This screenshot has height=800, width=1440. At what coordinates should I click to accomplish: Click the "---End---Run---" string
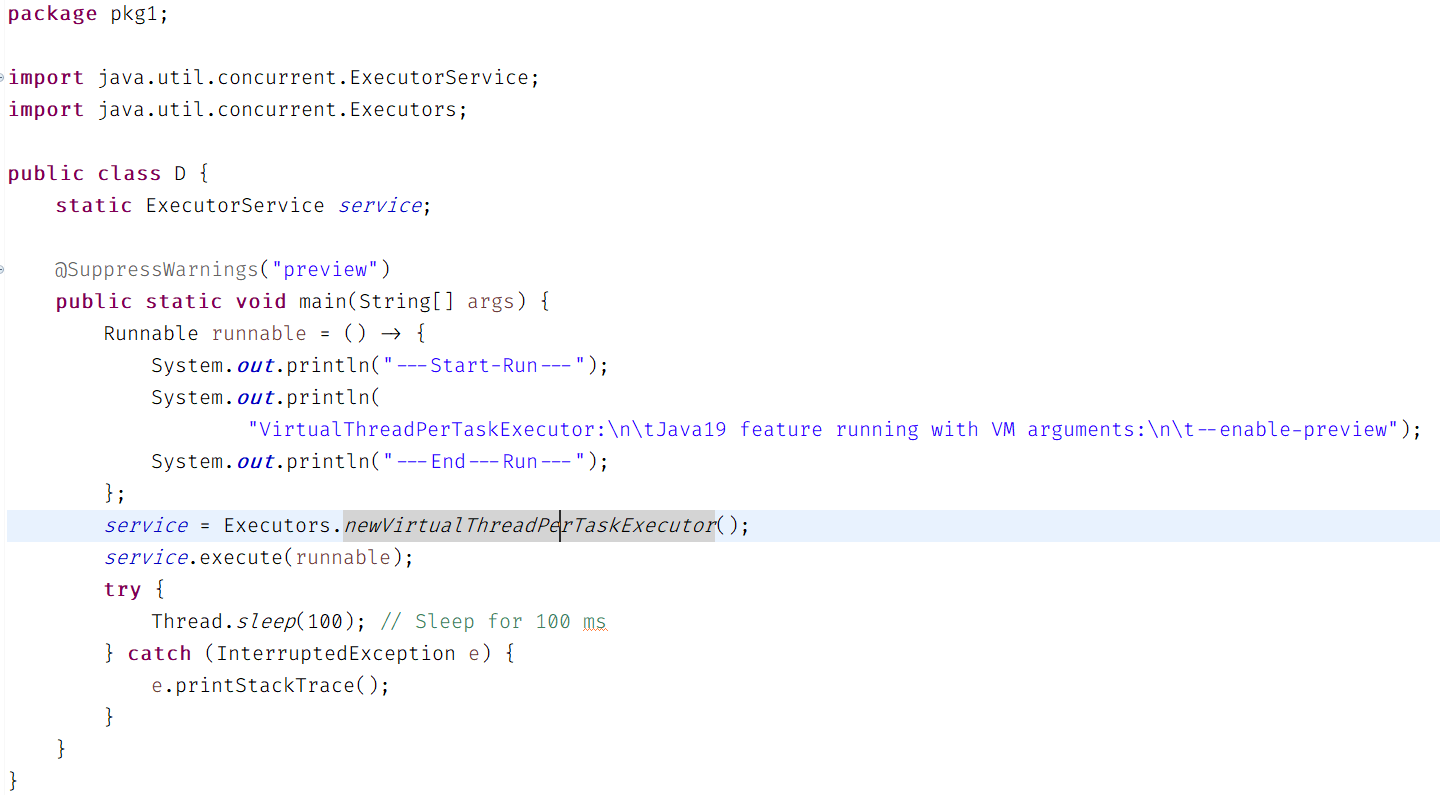coord(484,462)
